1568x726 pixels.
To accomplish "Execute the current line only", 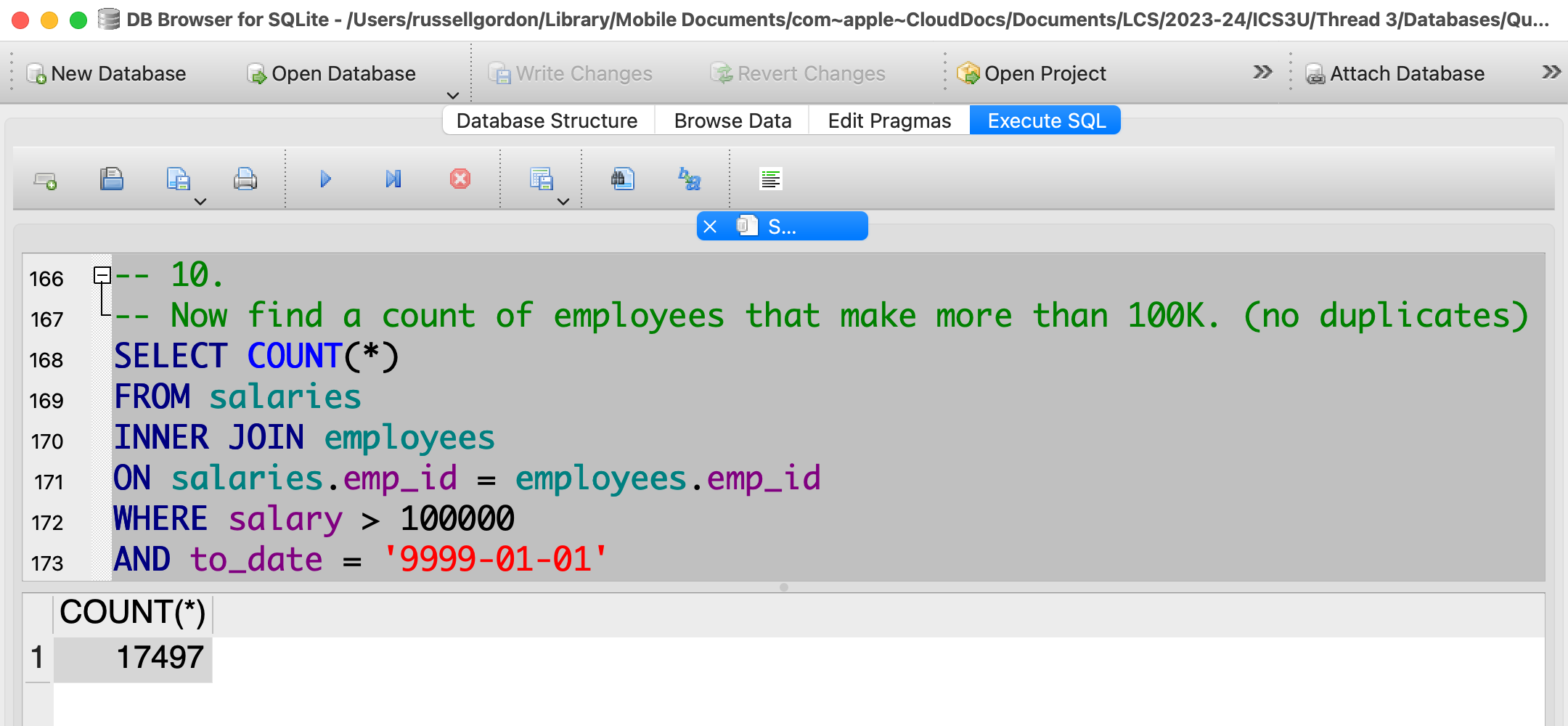I will coord(393,179).
